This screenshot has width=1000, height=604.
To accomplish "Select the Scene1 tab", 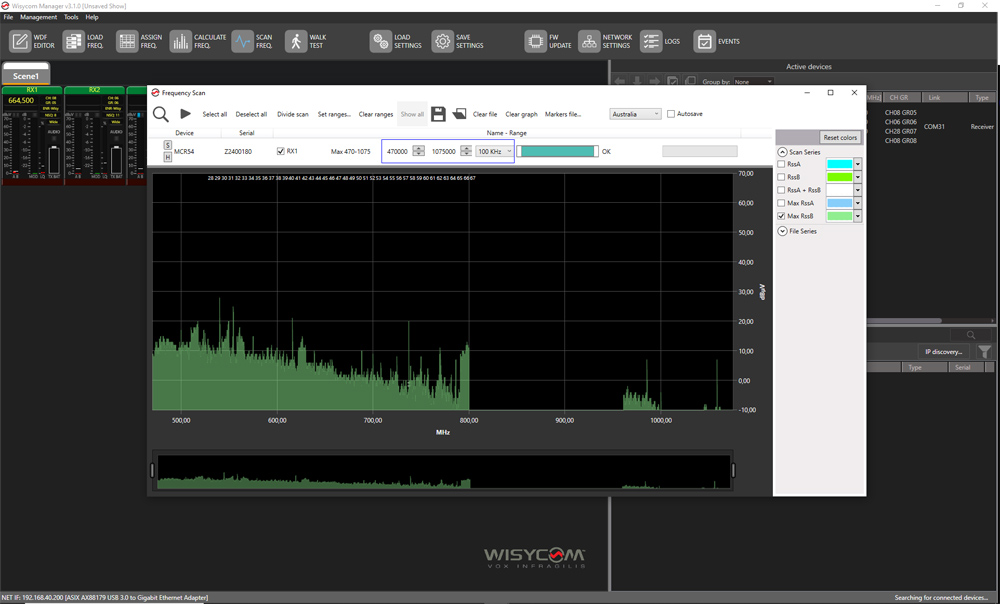I will pos(26,76).
